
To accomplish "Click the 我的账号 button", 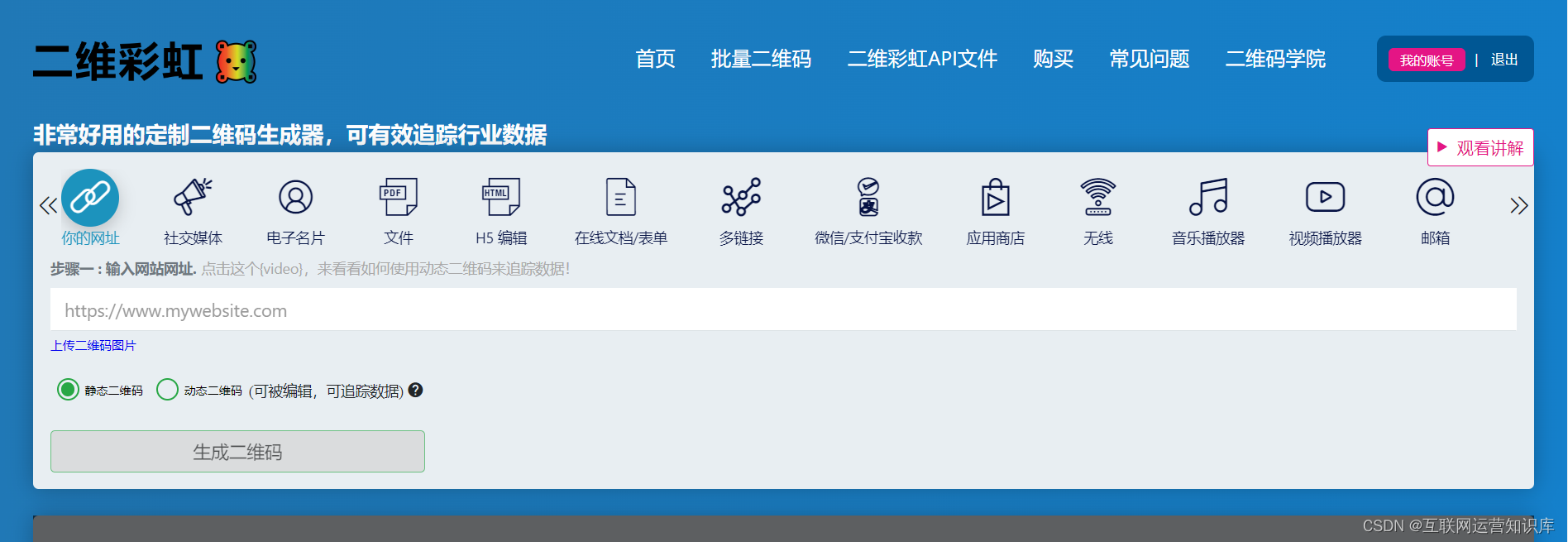I will pyautogui.click(x=1427, y=60).
